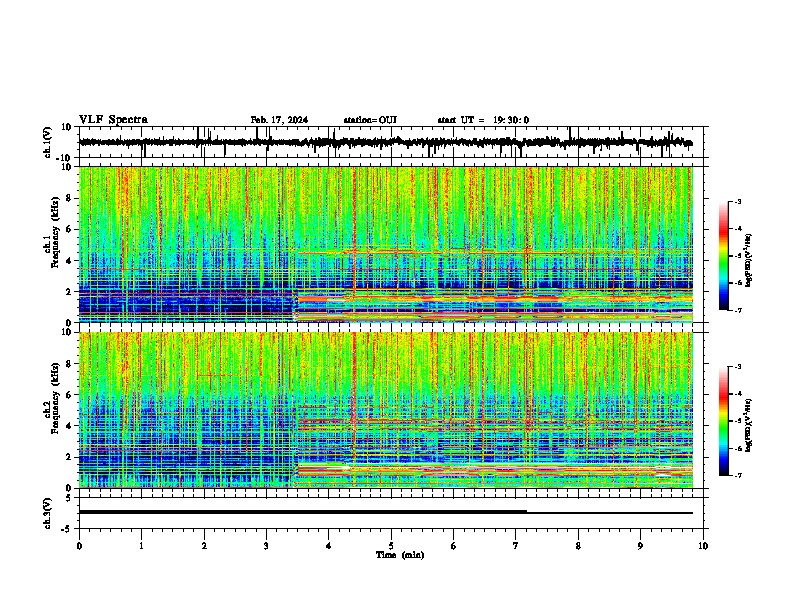Click the "station=OUI" header label

(x=370, y=120)
